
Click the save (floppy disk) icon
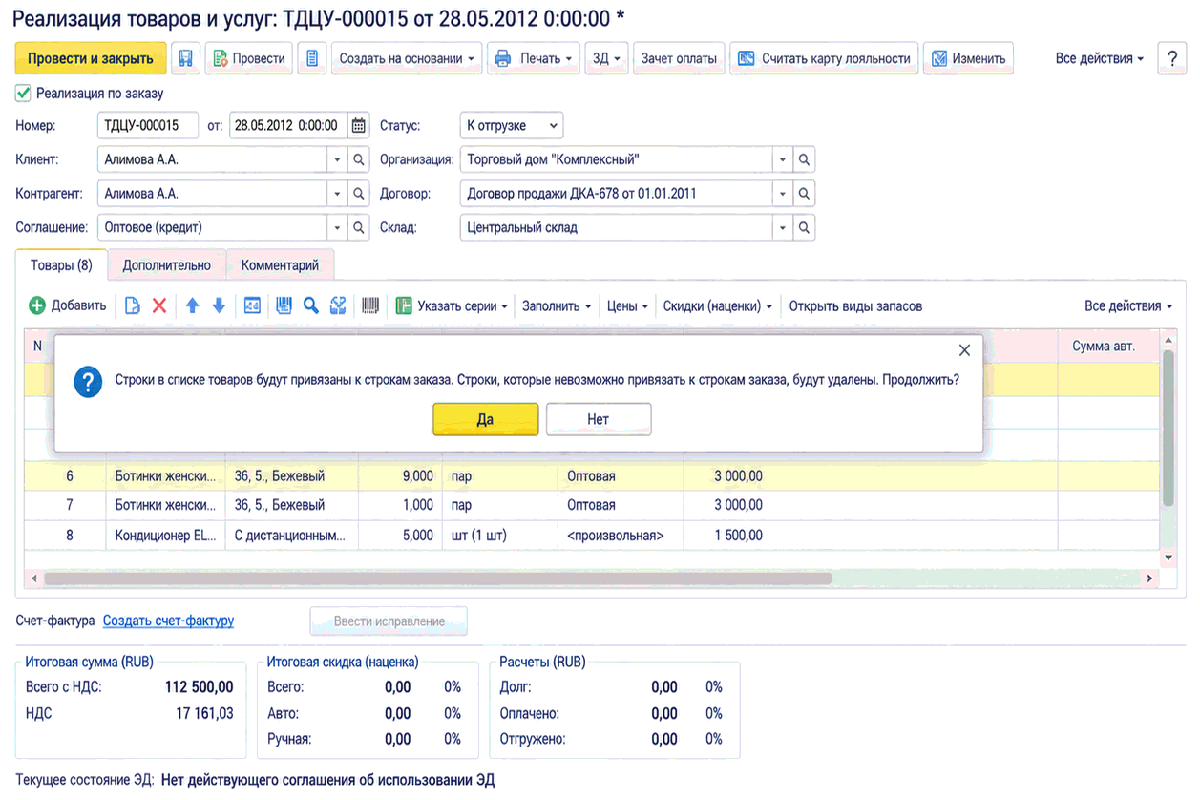(x=186, y=58)
